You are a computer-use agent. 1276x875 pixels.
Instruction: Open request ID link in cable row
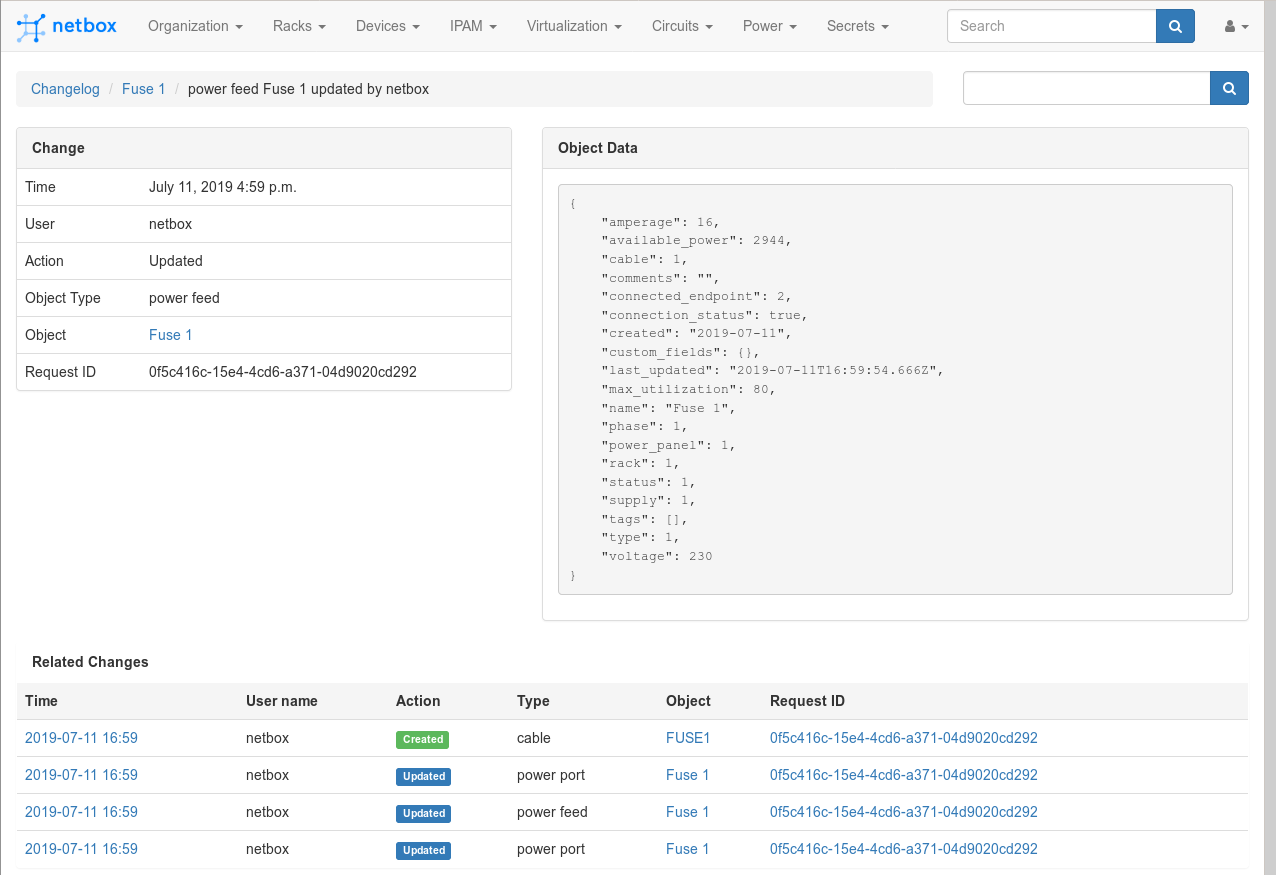[x=904, y=738]
